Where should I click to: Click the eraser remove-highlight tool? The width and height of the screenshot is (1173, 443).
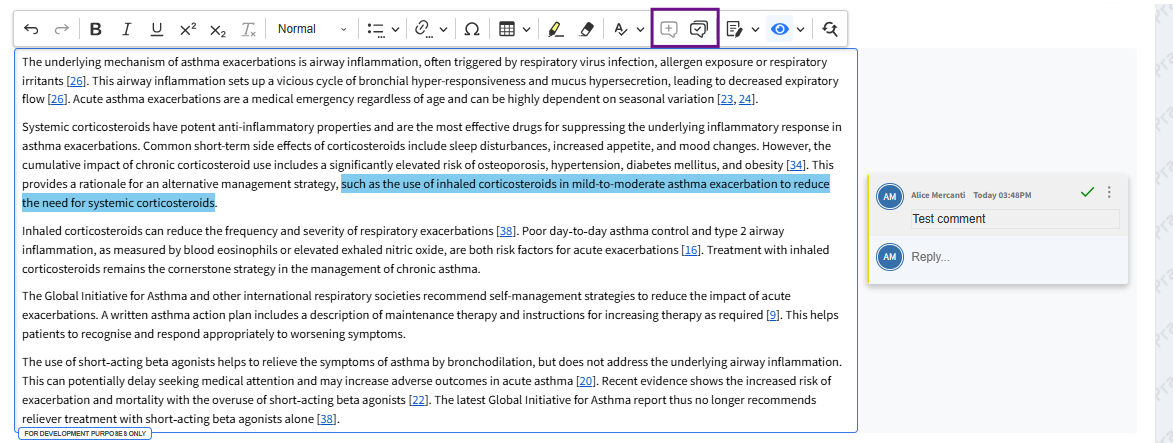(587, 29)
